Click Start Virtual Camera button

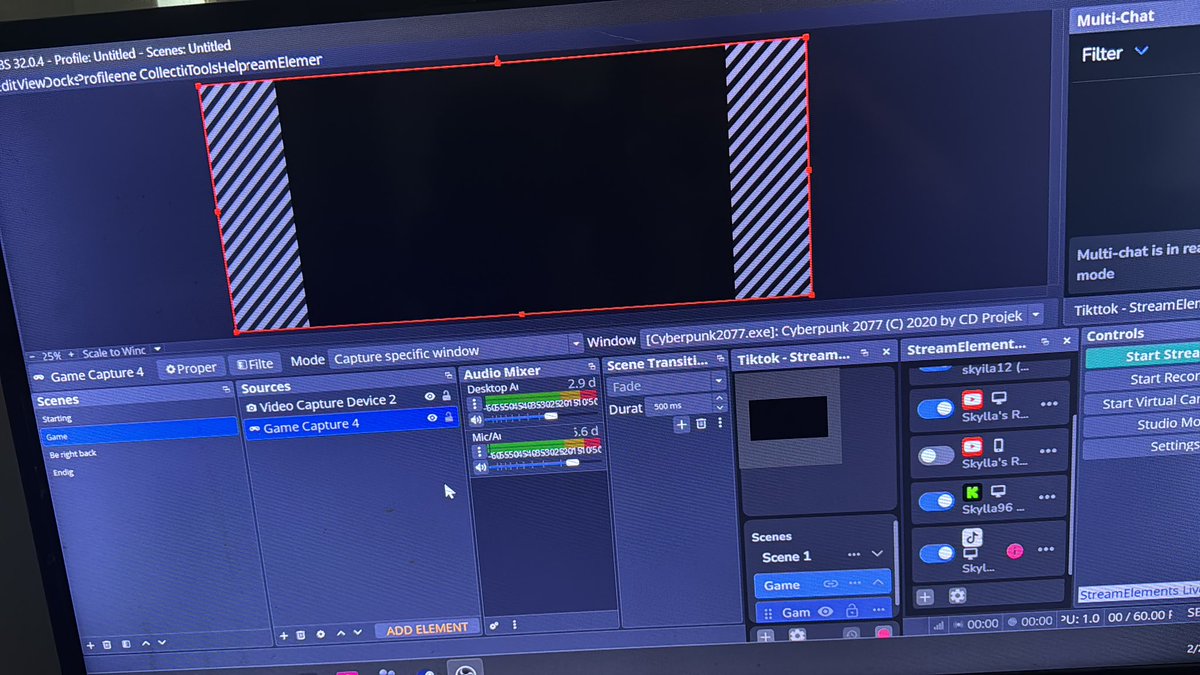click(1144, 401)
